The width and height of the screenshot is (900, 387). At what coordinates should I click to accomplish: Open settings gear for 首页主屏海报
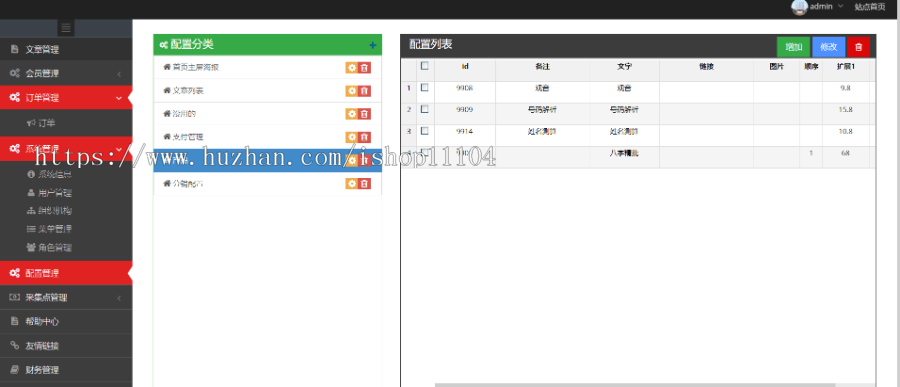coord(351,68)
